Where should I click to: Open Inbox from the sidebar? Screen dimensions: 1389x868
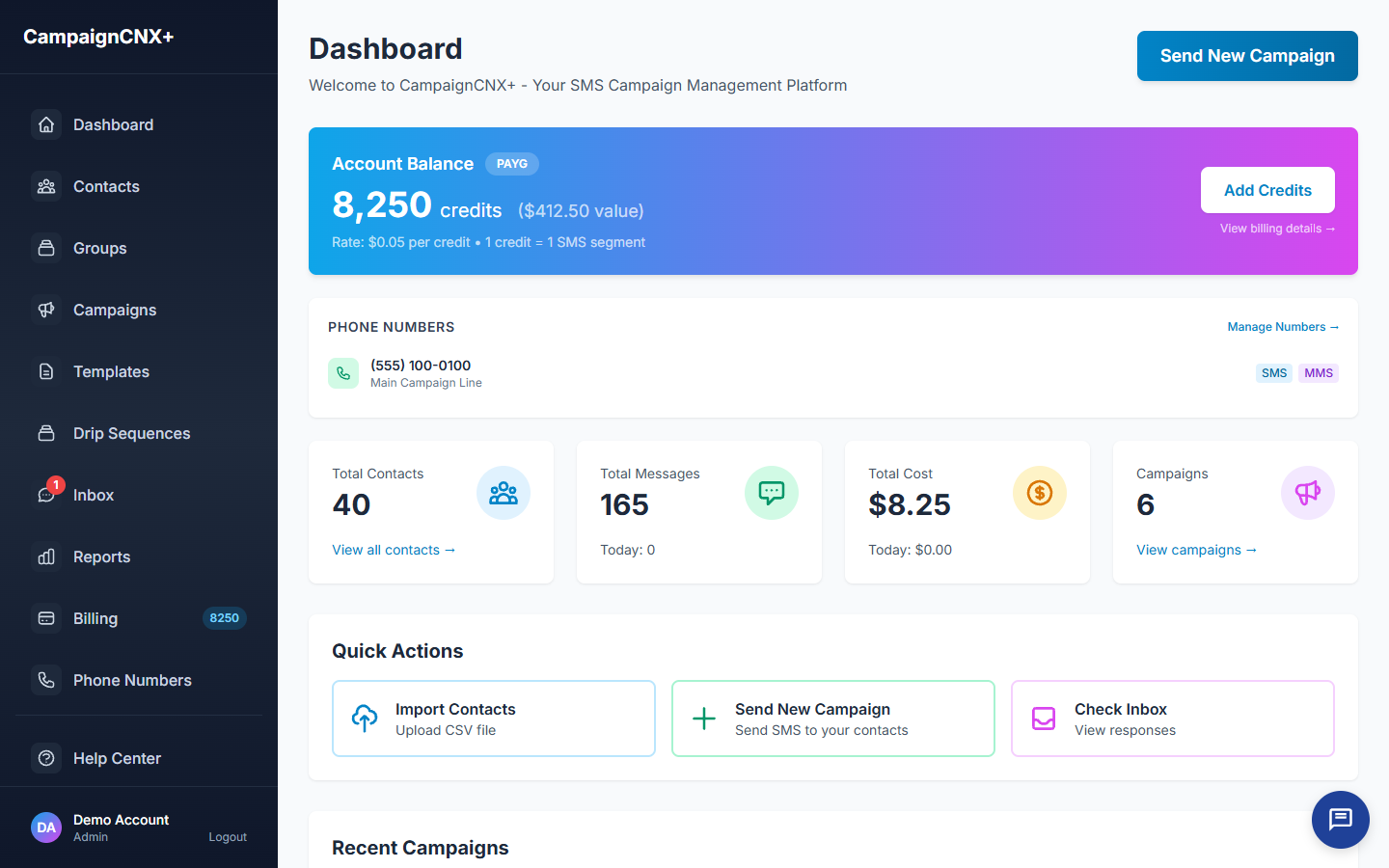pyautogui.click(x=139, y=495)
